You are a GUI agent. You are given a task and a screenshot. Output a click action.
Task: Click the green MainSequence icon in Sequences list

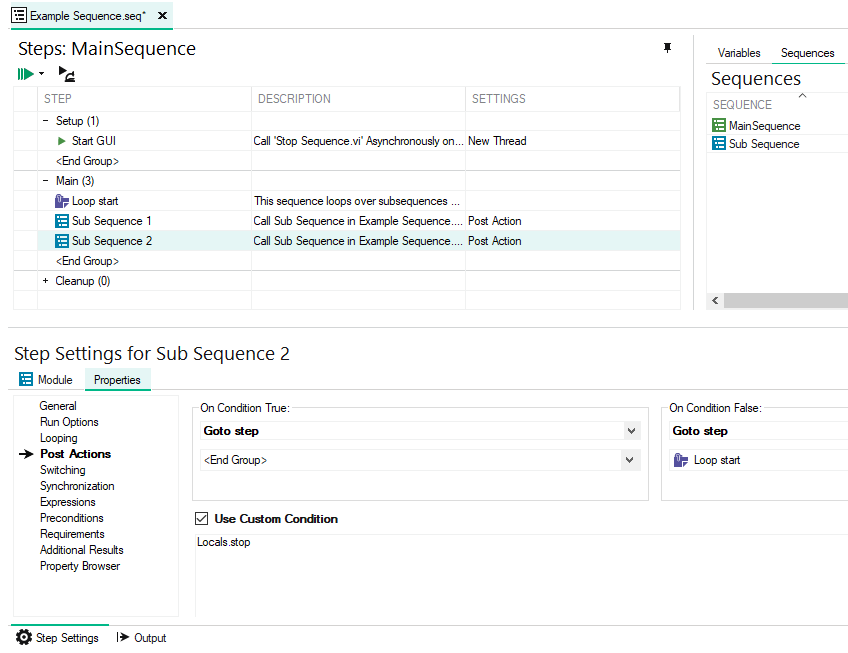point(719,126)
